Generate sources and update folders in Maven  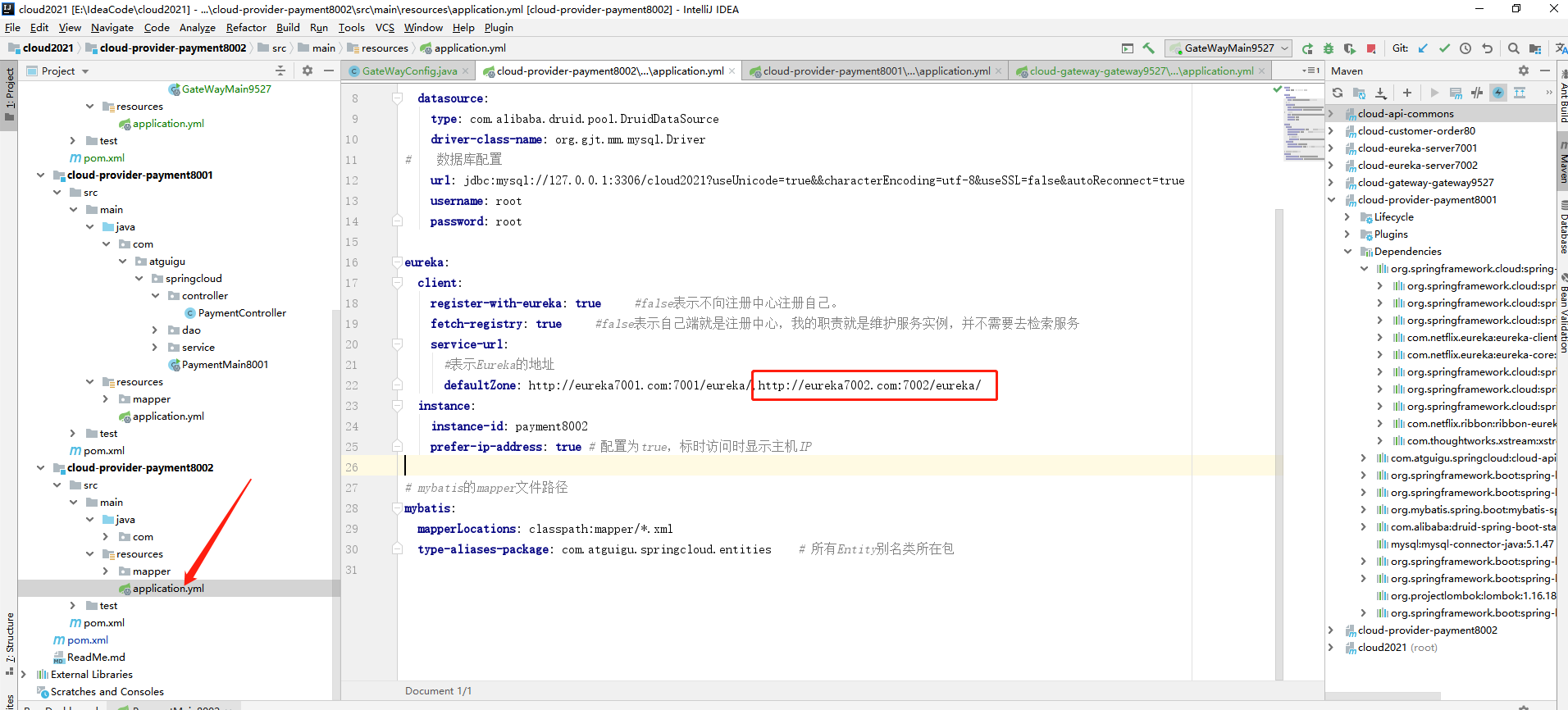pyautogui.click(x=1360, y=93)
